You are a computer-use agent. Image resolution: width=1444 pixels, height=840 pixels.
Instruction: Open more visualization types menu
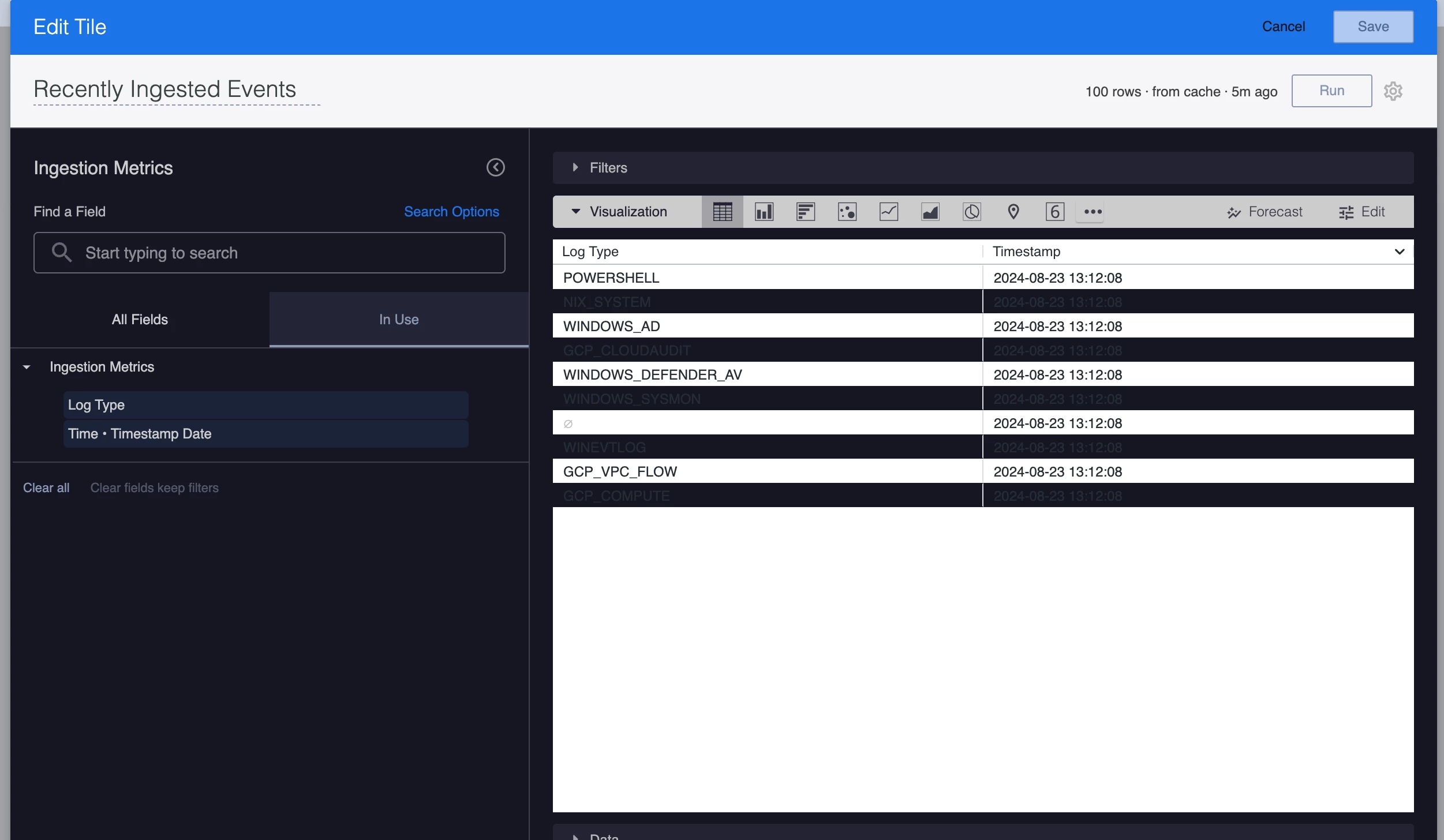pyautogui.click(x=1093, y=212)
